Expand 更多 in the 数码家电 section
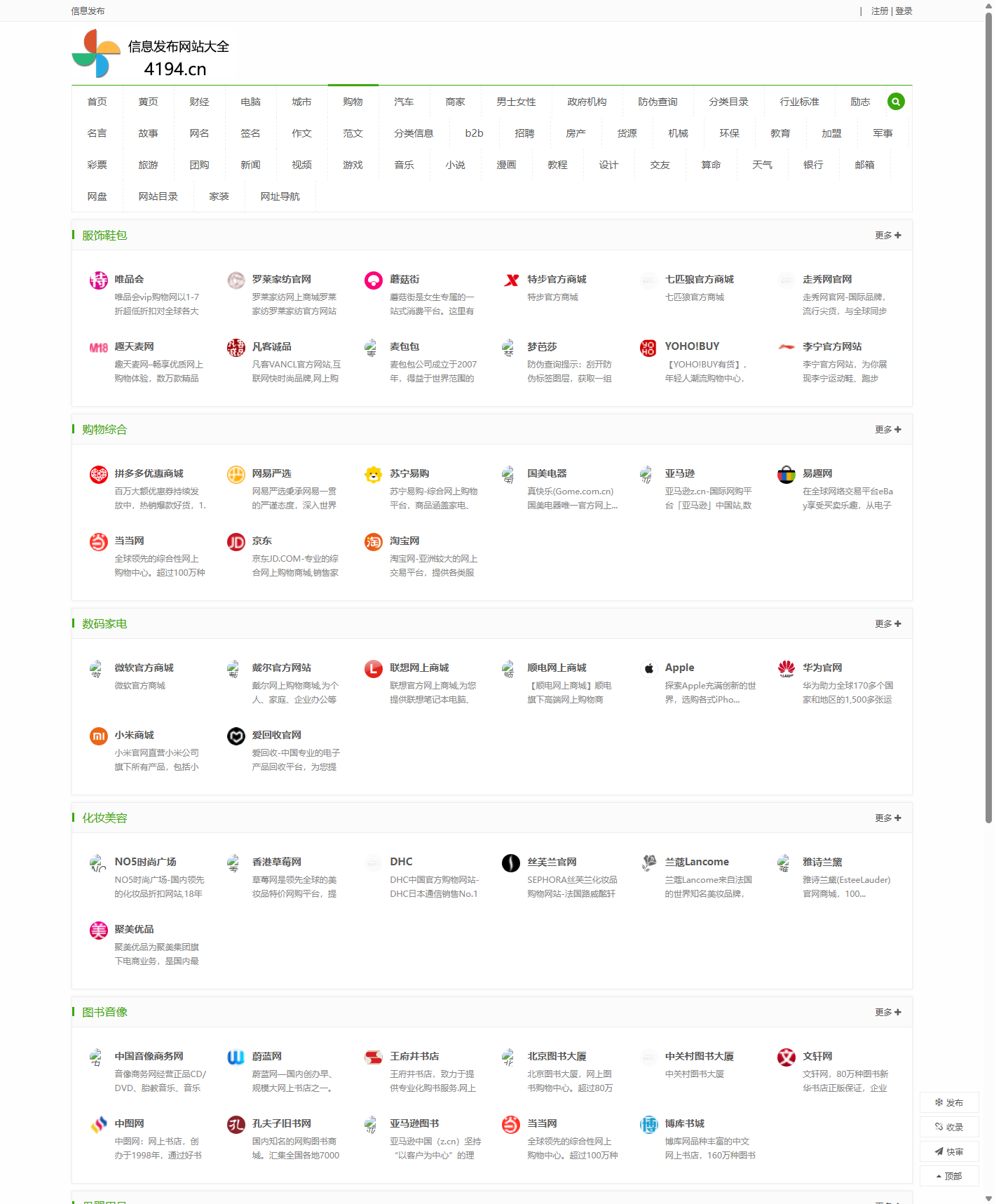 pos(887,624)
